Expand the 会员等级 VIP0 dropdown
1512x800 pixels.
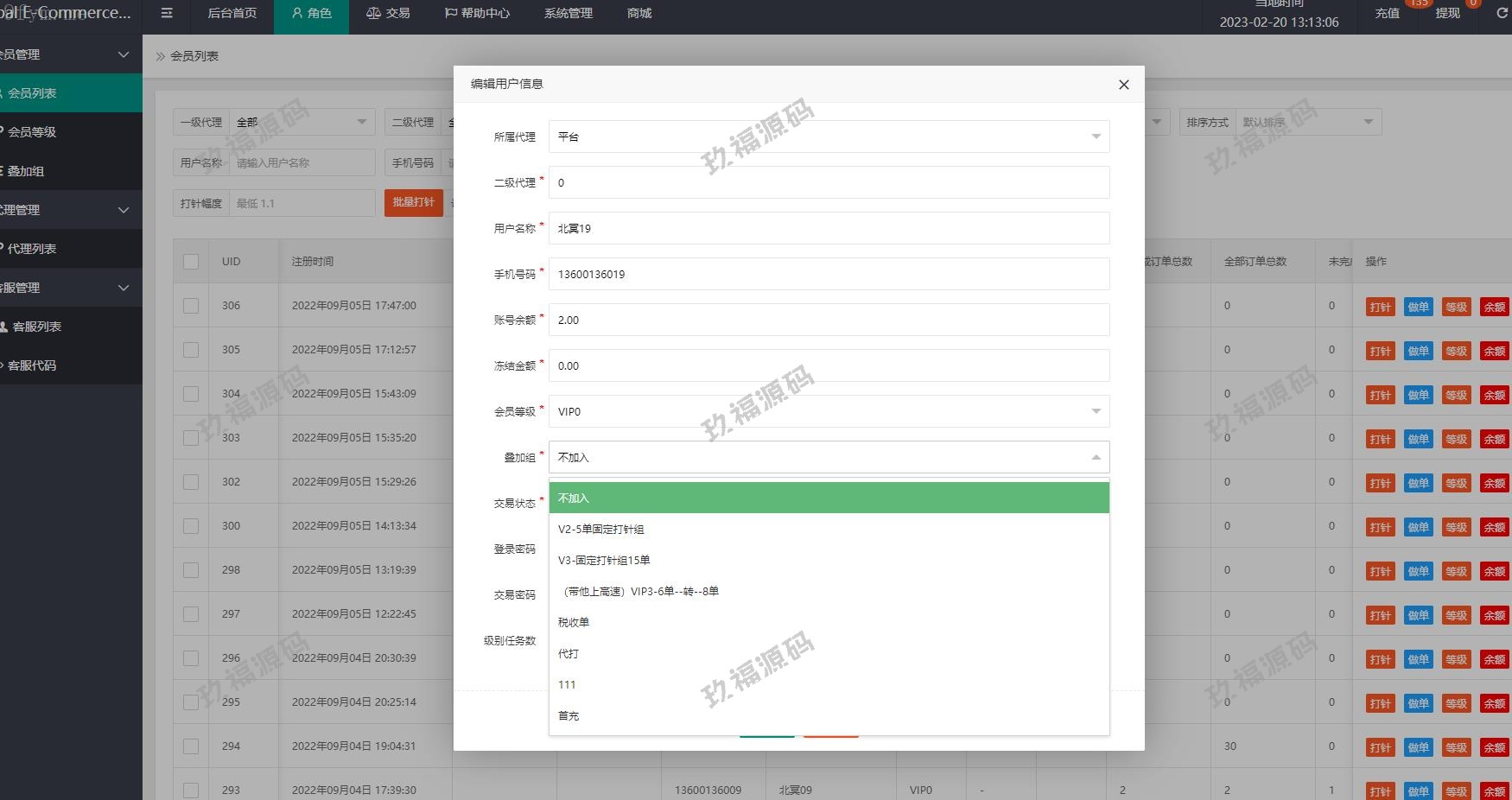coord(829,411)
